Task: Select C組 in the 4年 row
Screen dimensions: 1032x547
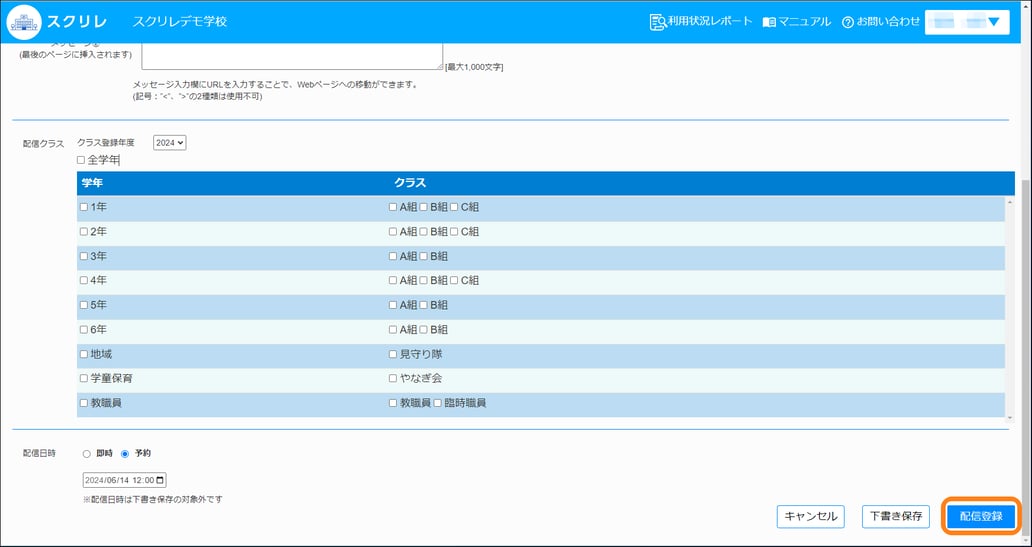Action: 454,281
